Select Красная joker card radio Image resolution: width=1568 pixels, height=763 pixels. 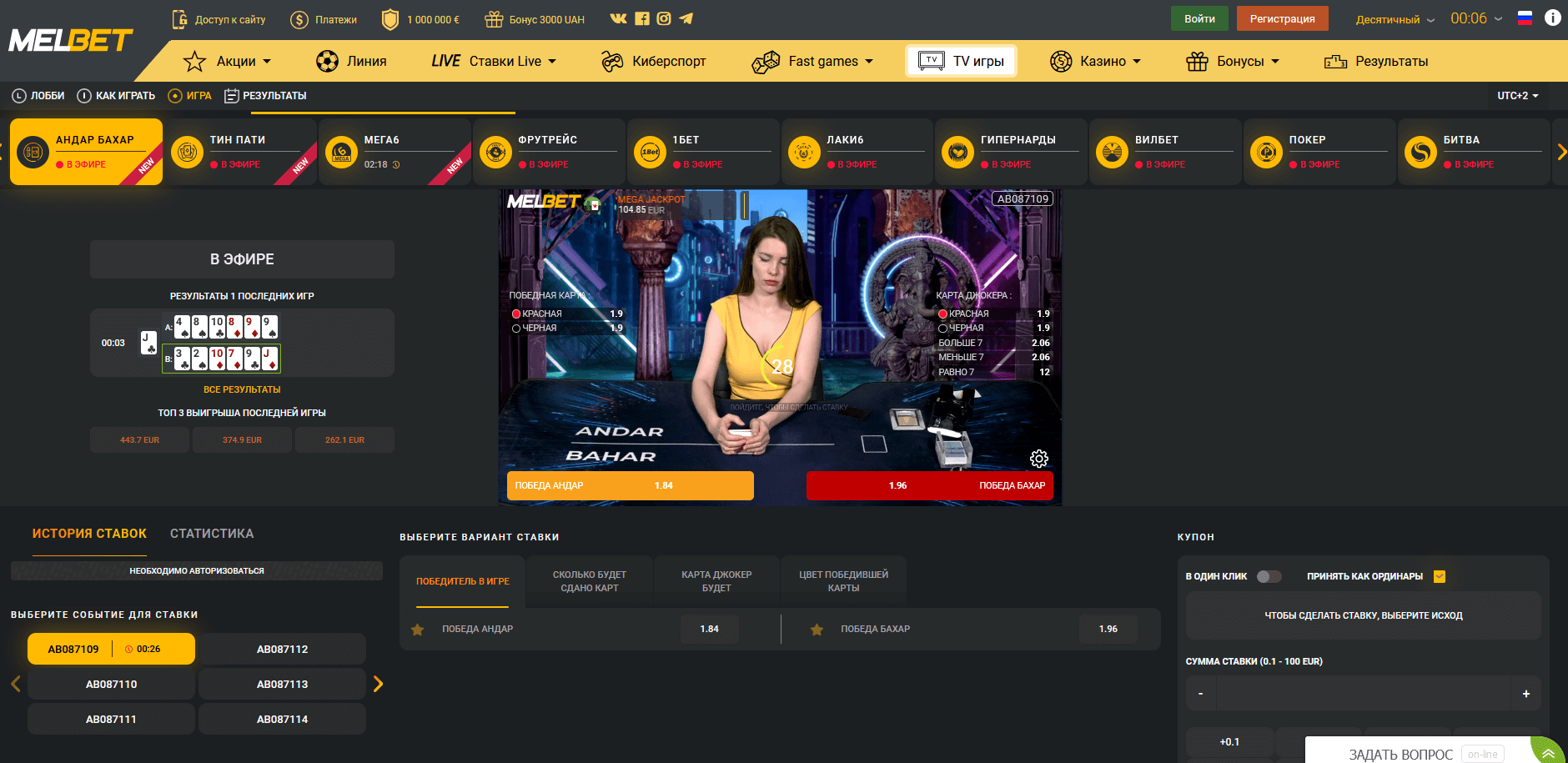click(942, 314)
